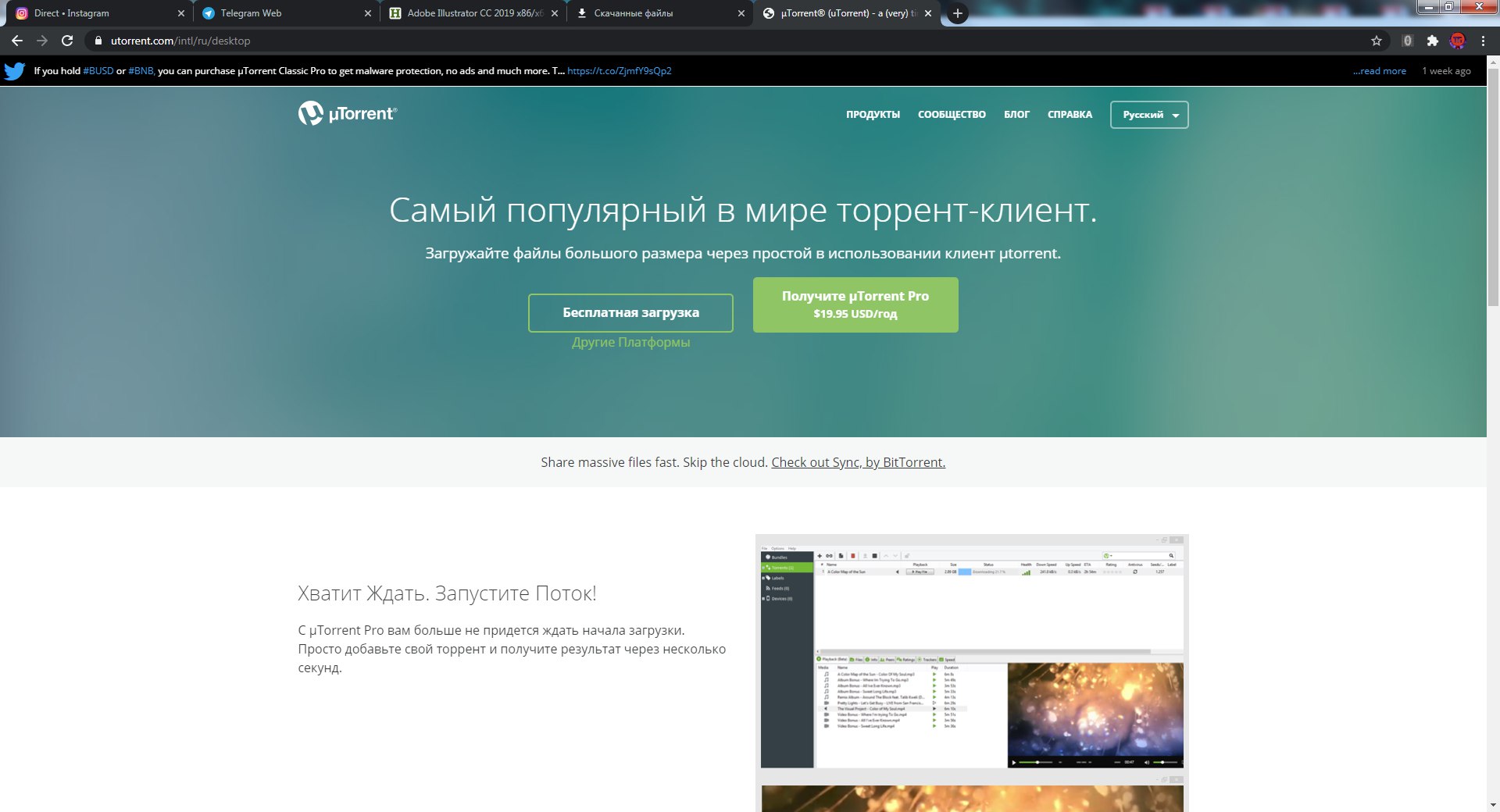
Task: Open the СООБЩЕСТВО menu
Action: pyautogui.click(x=952, y=115)
